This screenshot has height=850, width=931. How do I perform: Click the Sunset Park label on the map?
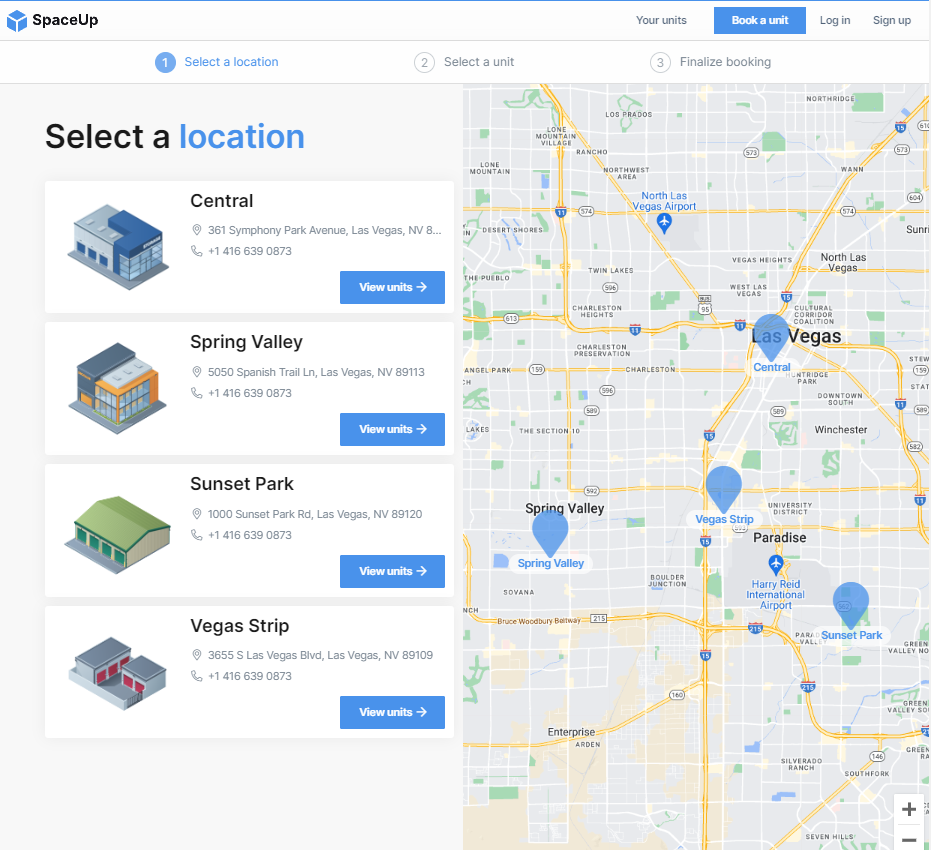(x=851, y=635)
